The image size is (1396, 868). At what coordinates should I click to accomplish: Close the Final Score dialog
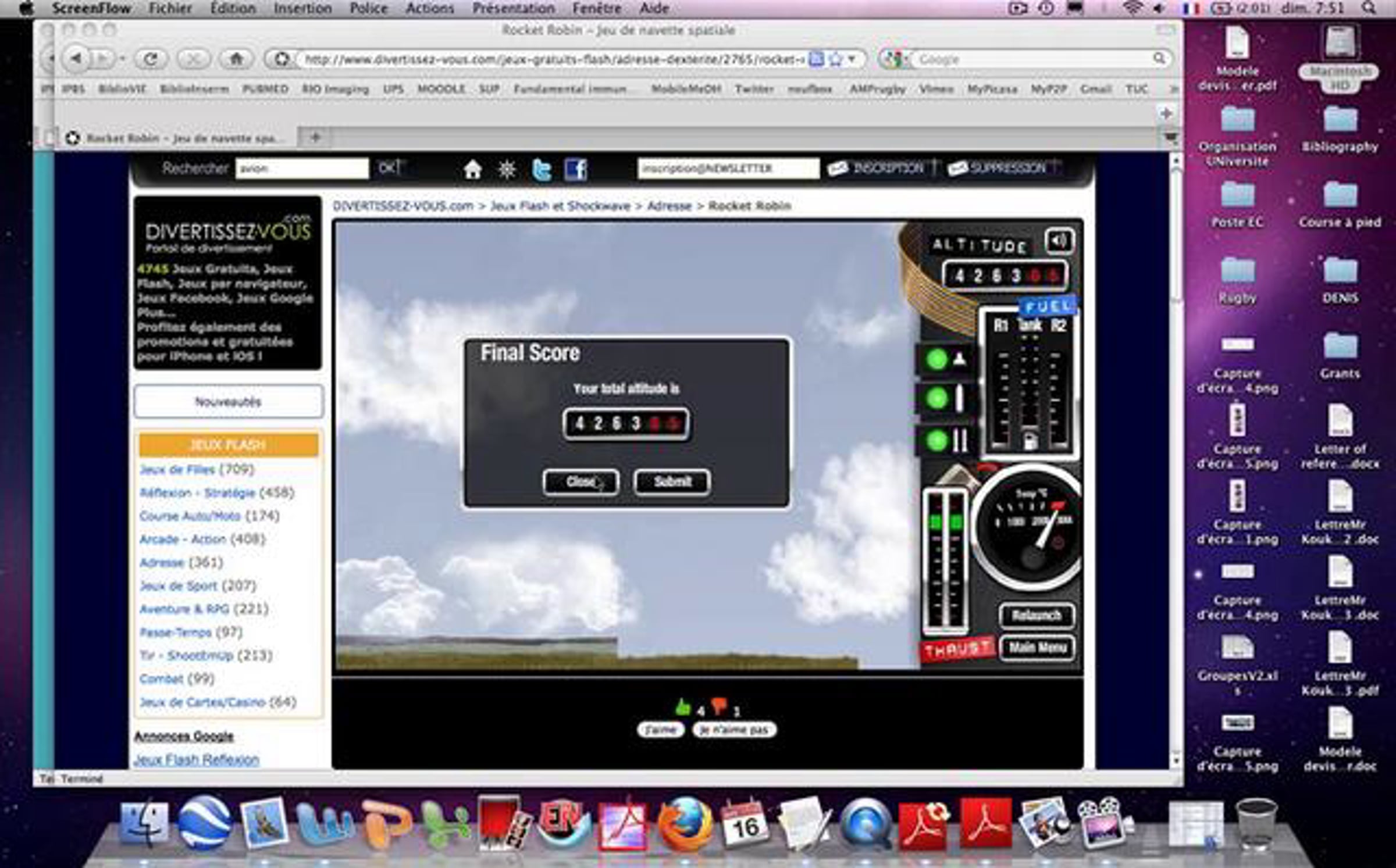click(x=581, y=482)
